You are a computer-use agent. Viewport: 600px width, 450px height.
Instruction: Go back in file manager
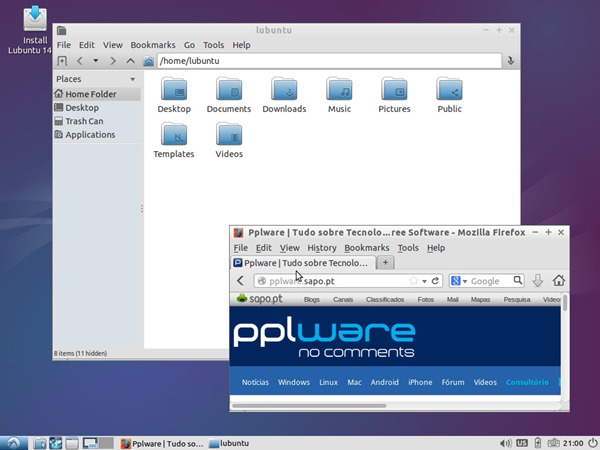(x=80, y=61)
